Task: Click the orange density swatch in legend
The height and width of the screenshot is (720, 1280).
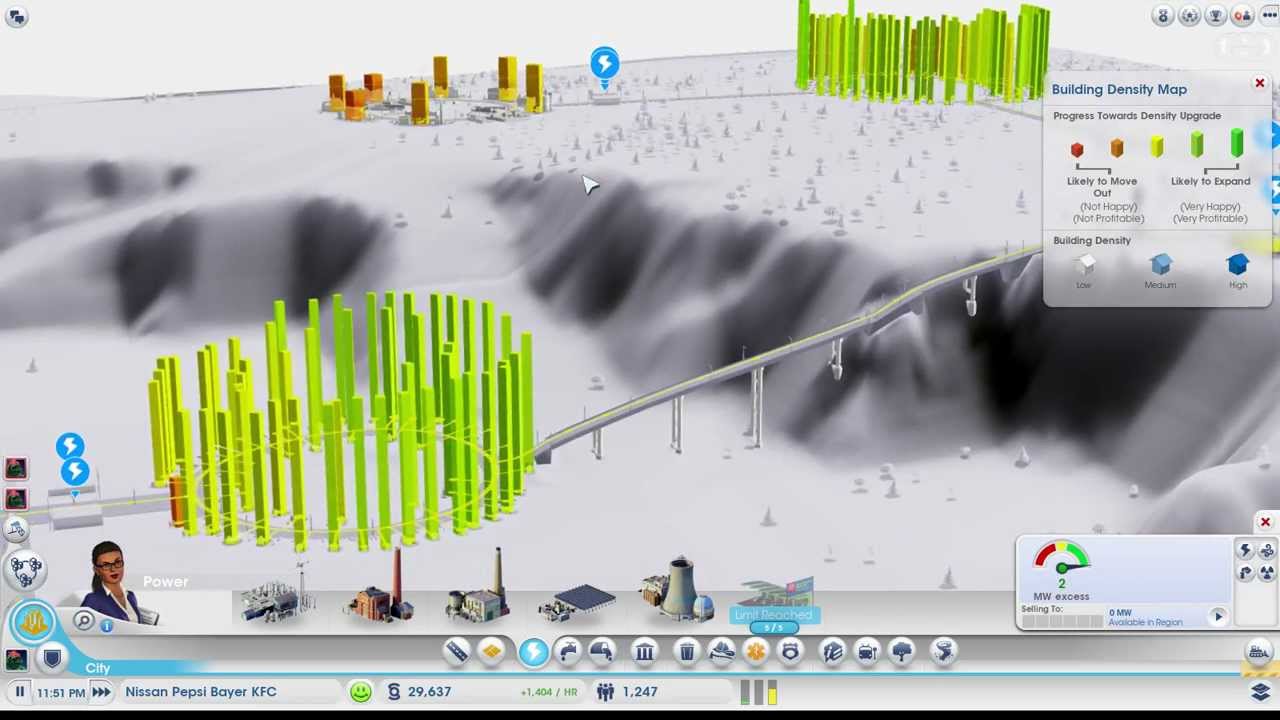Action: click(1117, 148)
